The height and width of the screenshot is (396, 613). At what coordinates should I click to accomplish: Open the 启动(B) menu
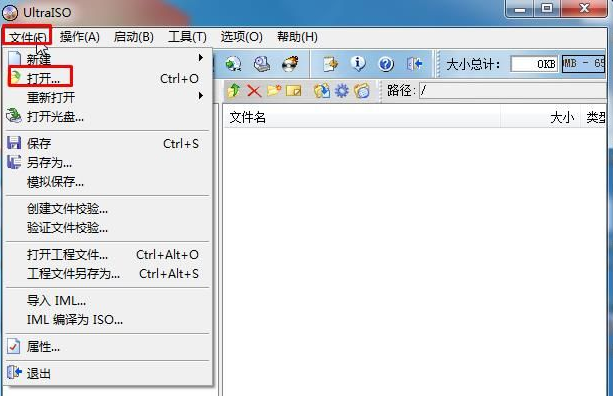pyautogui.click(x=133, y=37)
